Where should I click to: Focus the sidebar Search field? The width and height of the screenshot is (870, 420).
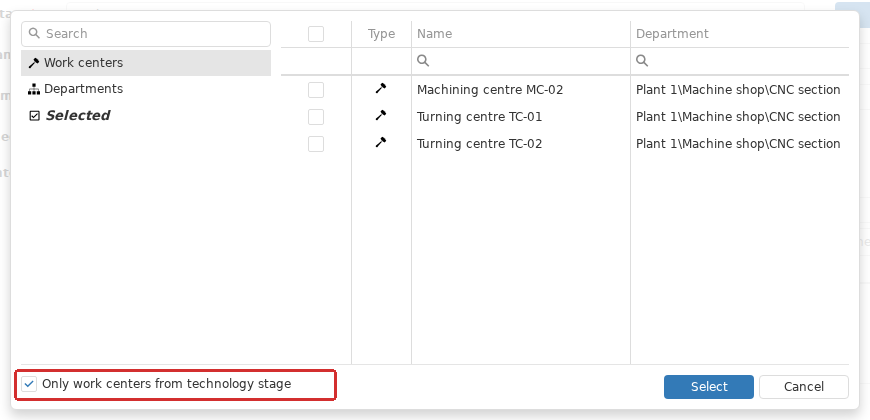pos(146,34)
